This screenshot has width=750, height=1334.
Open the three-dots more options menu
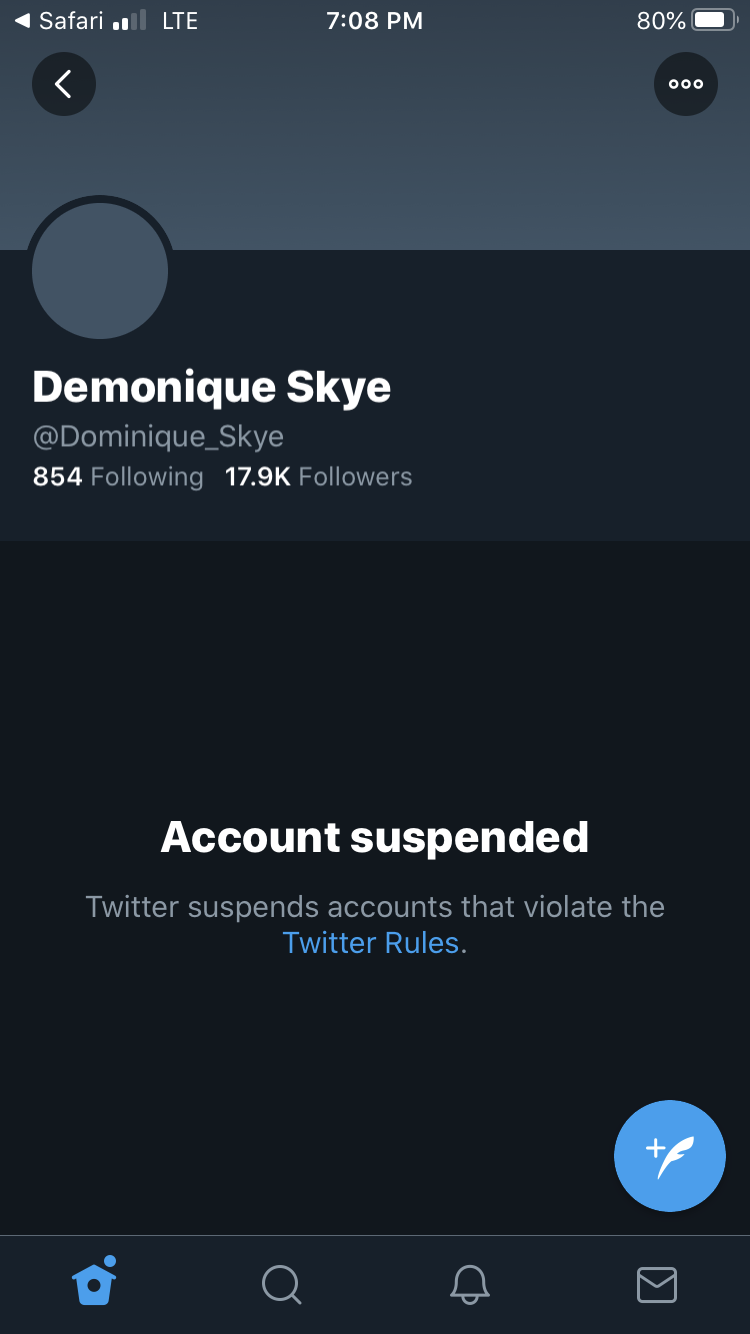pyautogui.click(x=686, y=84)
